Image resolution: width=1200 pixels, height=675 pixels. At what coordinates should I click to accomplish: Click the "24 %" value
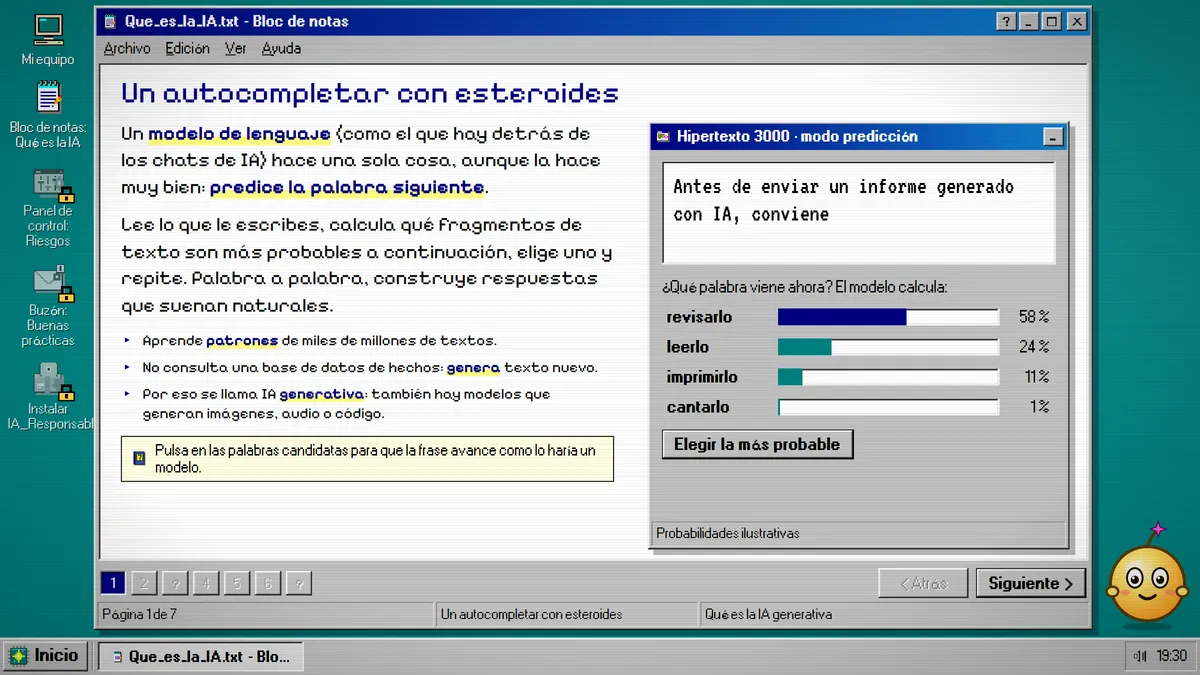pos(1034,347)
